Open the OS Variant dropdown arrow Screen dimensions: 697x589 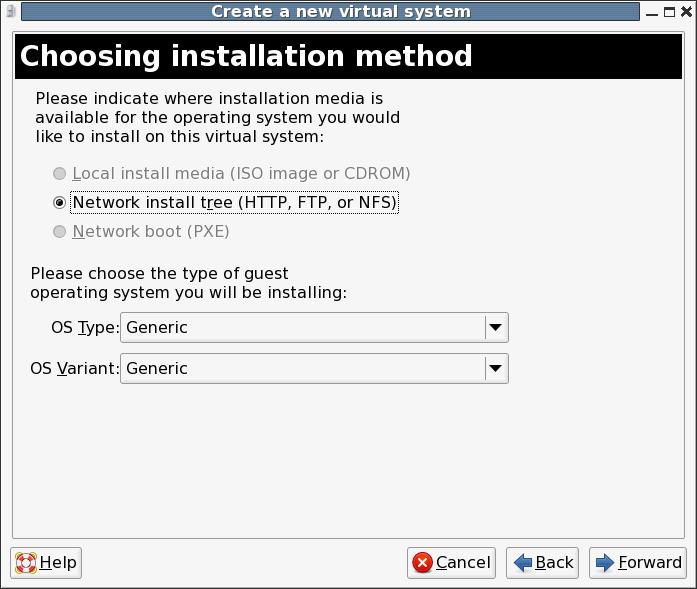(x=496, y=369)
